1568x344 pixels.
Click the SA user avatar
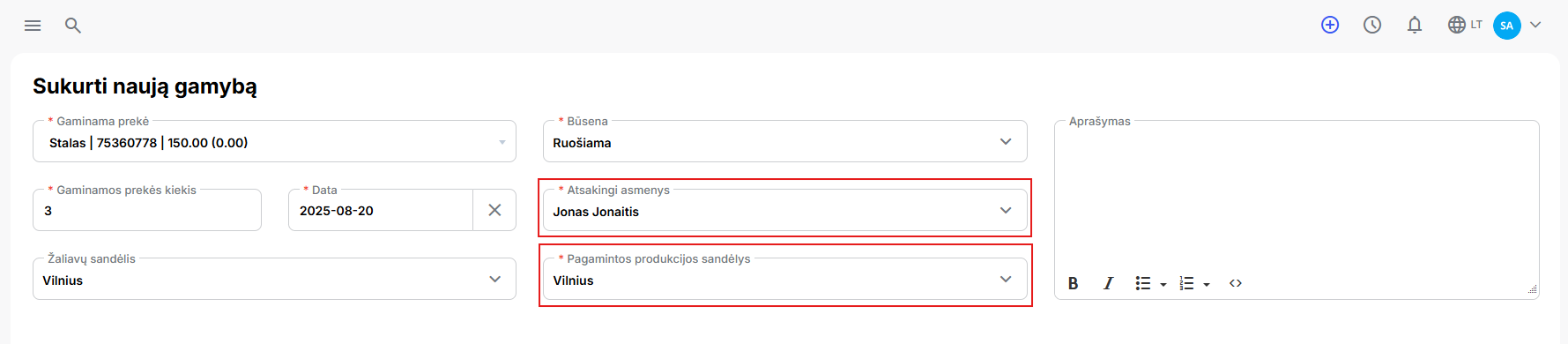(1507, 26)
